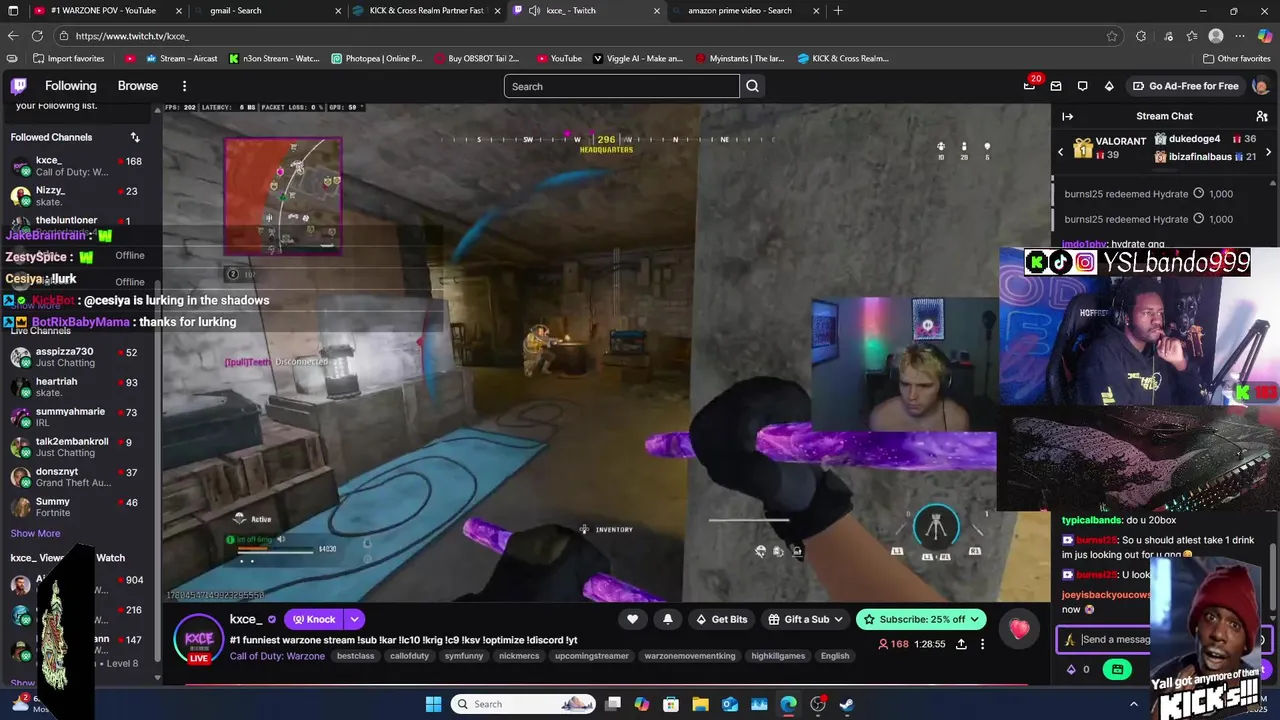This screenshot has height=720, width=1280.
Task: Toggle notifications bell for kxce_
Action: (668, 619)
